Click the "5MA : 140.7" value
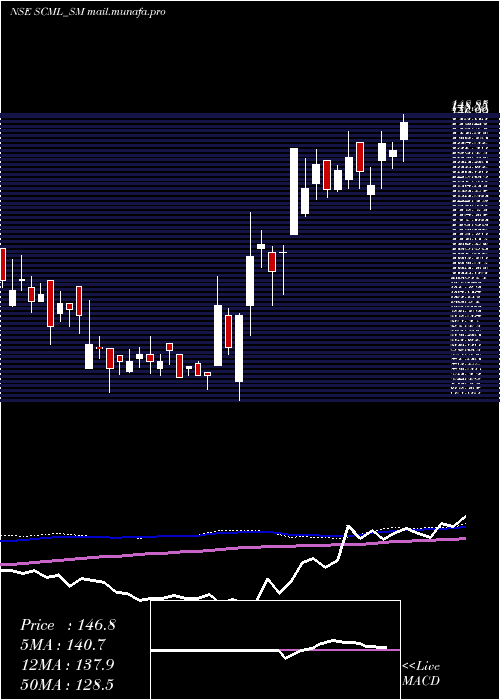 click(x=63, y=645)
